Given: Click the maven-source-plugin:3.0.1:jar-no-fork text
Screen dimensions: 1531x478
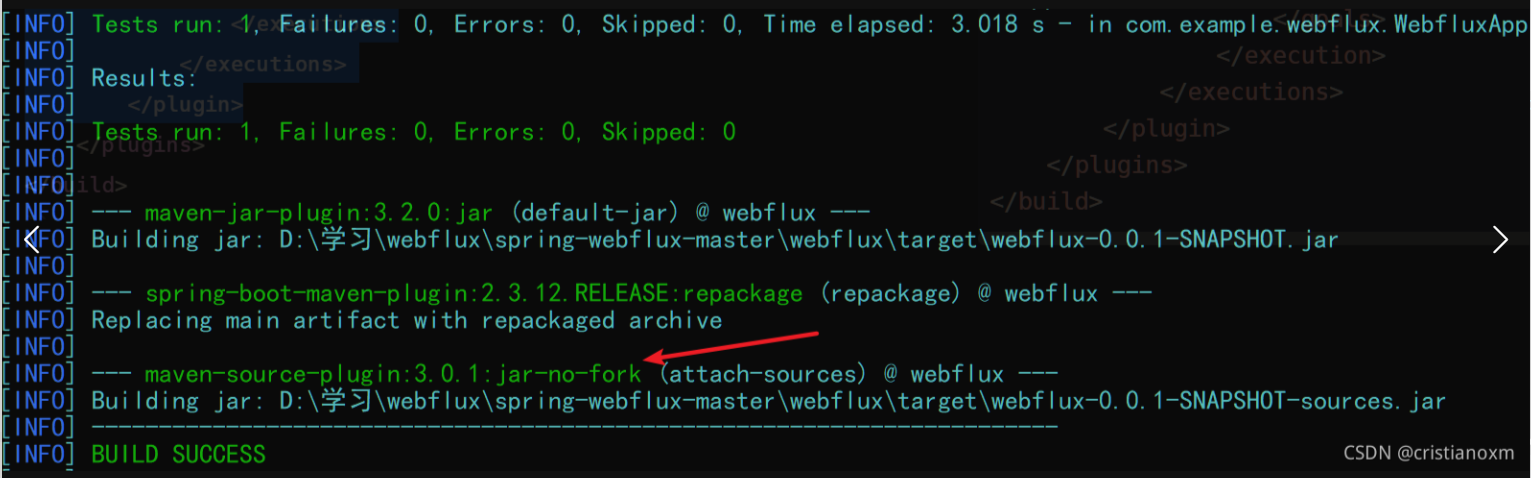Looking at the screenshot, I should click(x=393, y=374).
